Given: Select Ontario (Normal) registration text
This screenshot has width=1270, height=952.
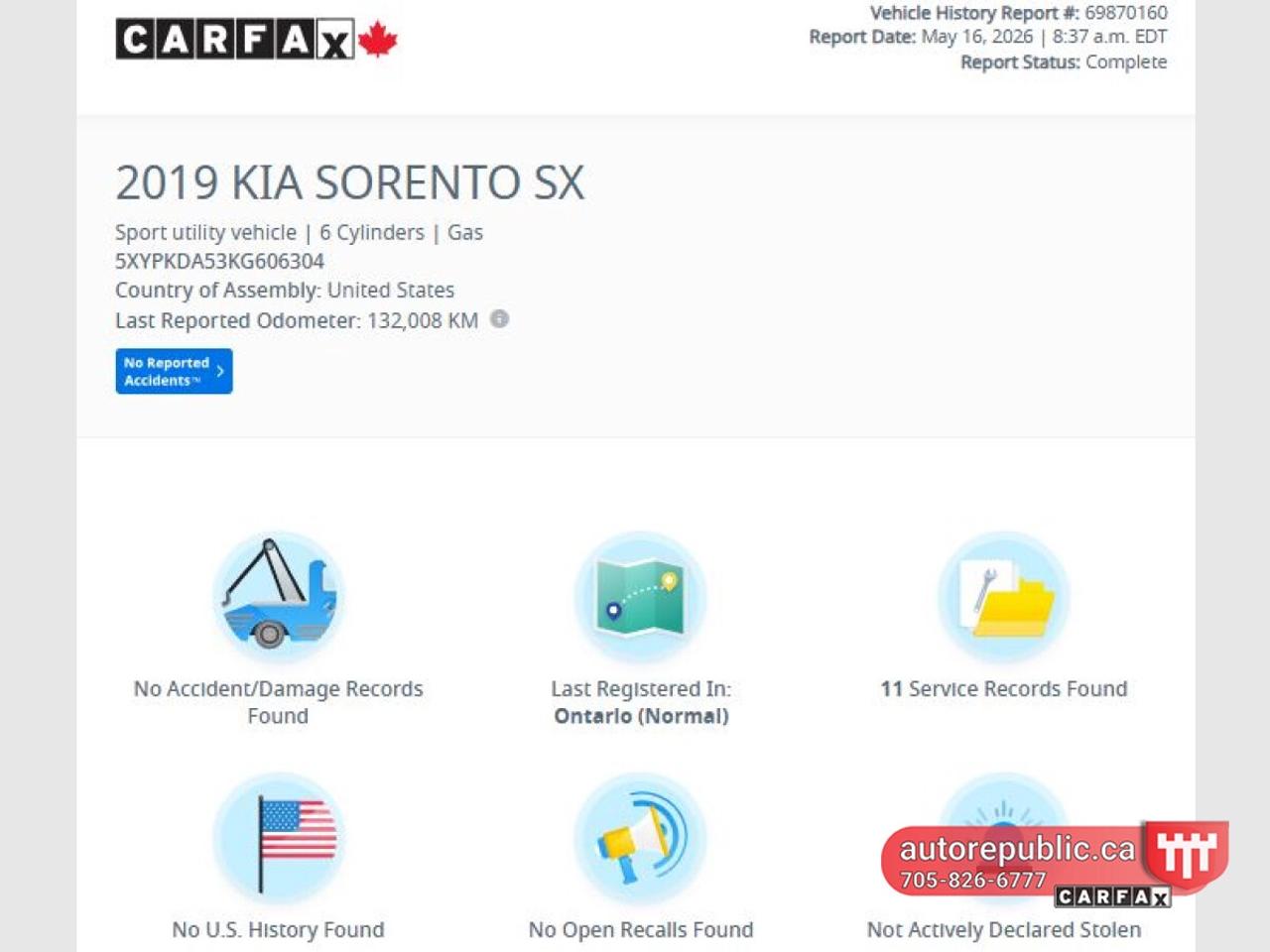Looking at the screenshot, I should click(x=641, y=716).
